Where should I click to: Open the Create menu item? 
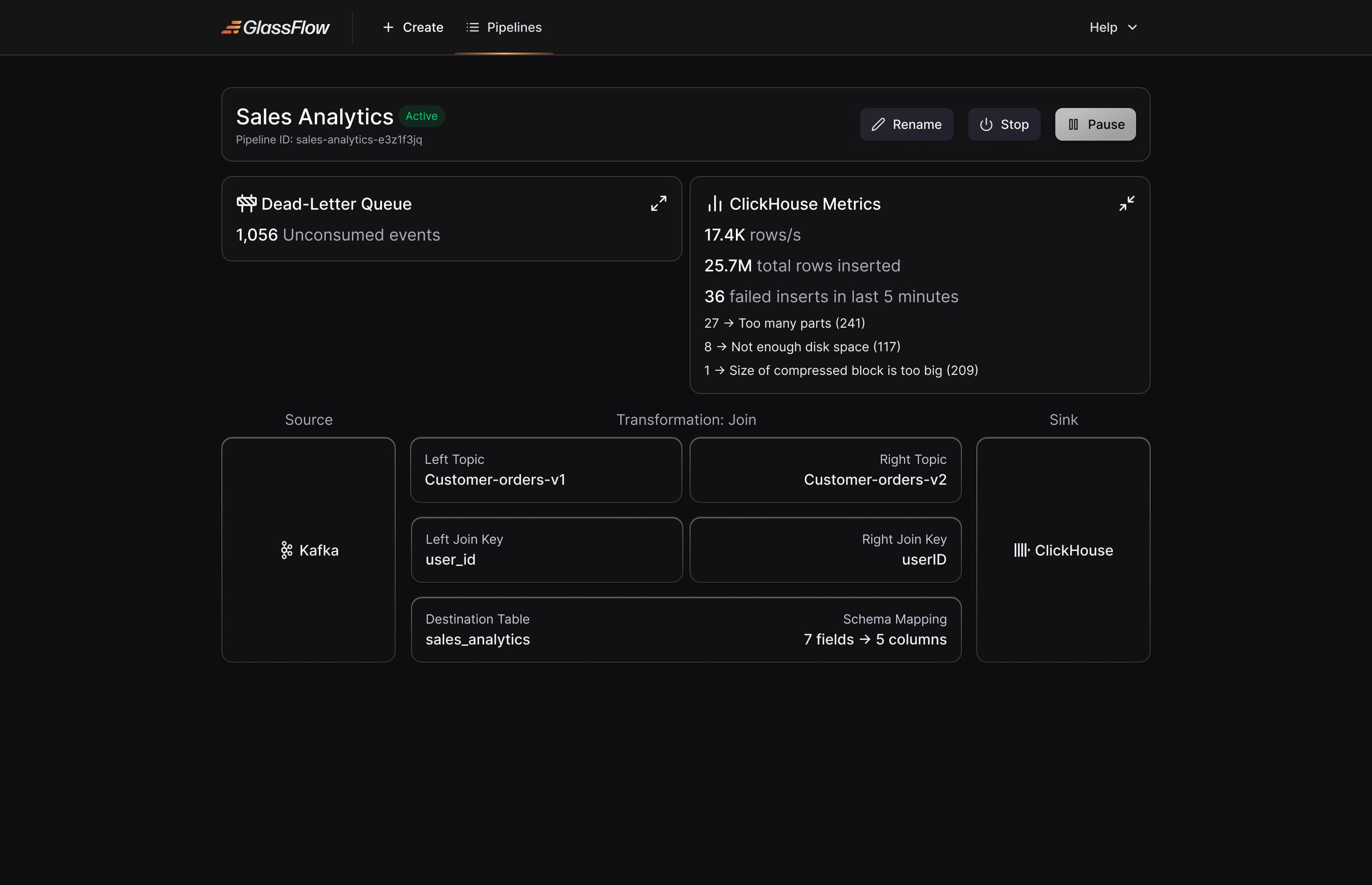click(x=413, y=27)
